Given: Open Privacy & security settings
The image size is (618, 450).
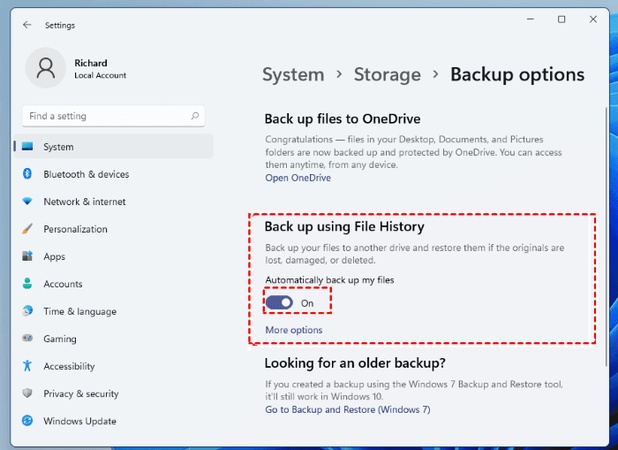Looking at the screenshot, I should (114, 393).
